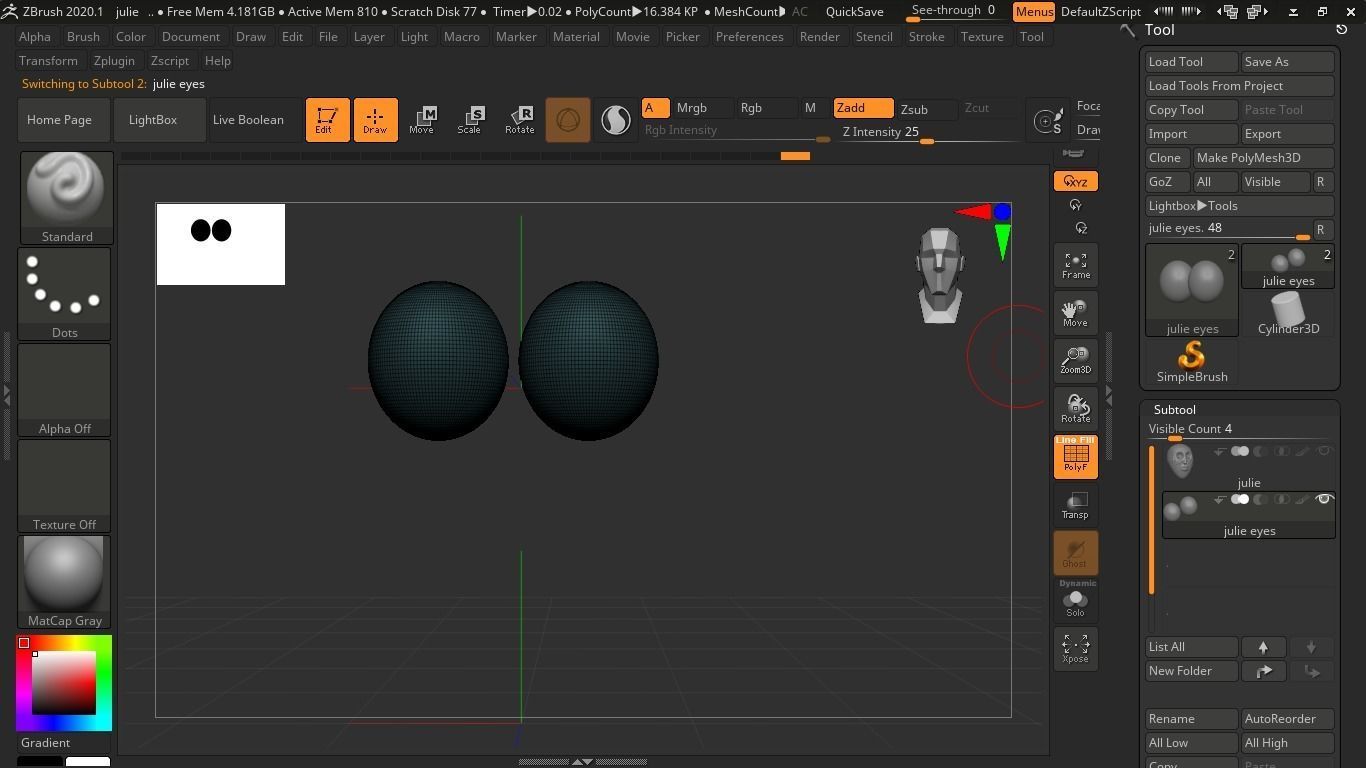Click the Xpose button
1366x768 pixels.
[1075, 648]
